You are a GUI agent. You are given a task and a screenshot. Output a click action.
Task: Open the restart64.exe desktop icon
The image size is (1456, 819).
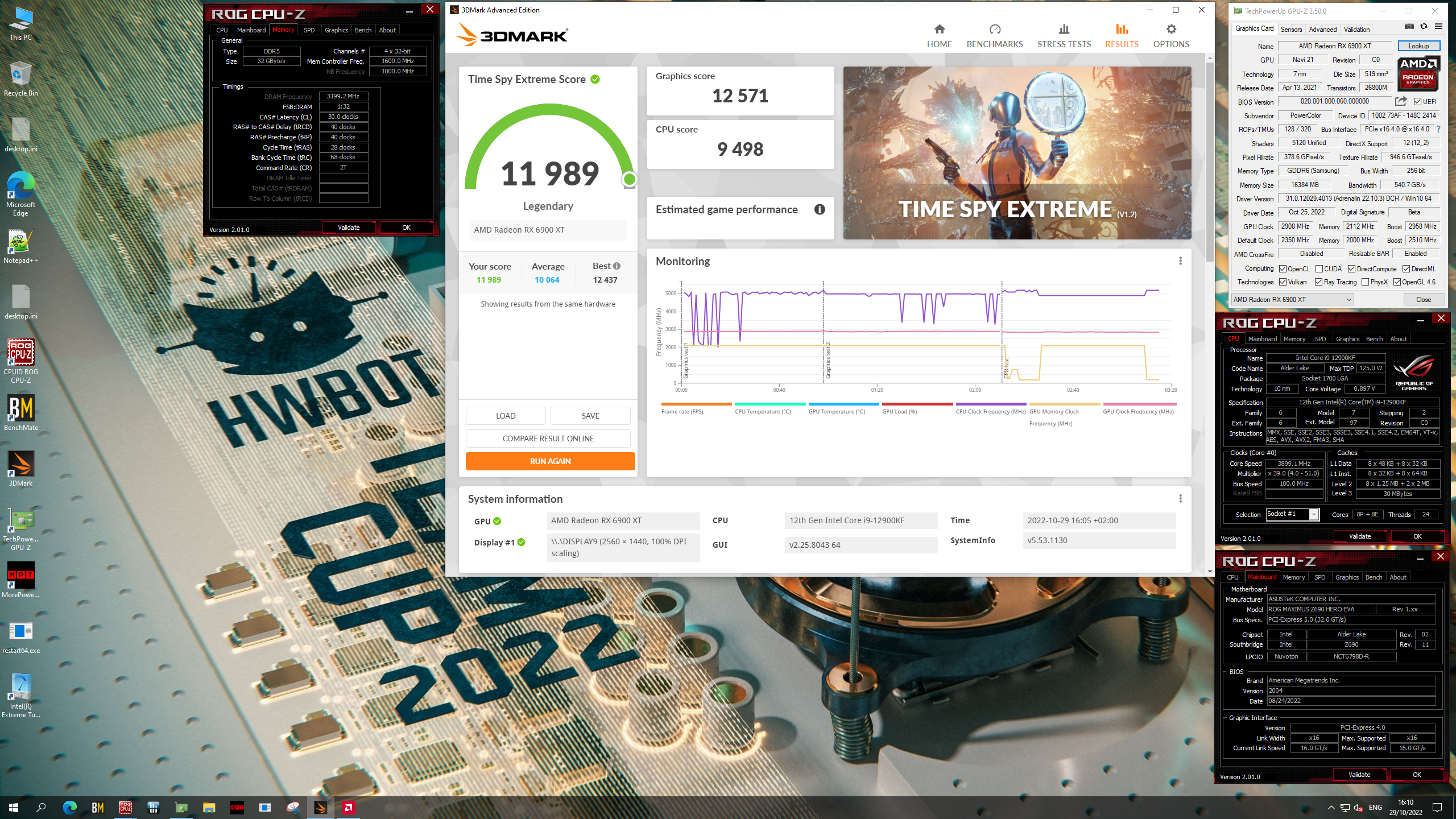pos(21,636)
